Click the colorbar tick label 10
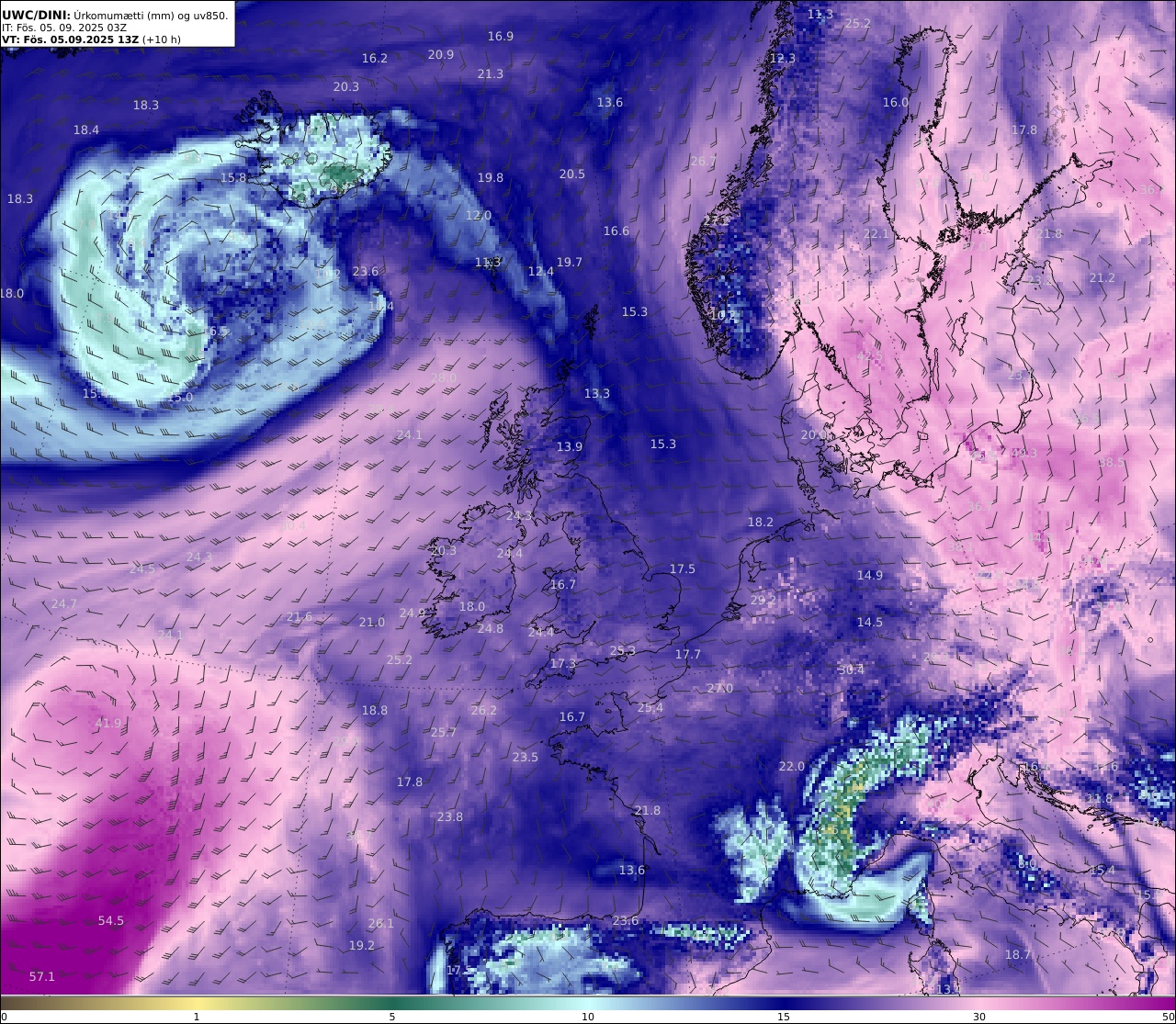The width and height of the screenshot is (1176, 1024). 588,1017
